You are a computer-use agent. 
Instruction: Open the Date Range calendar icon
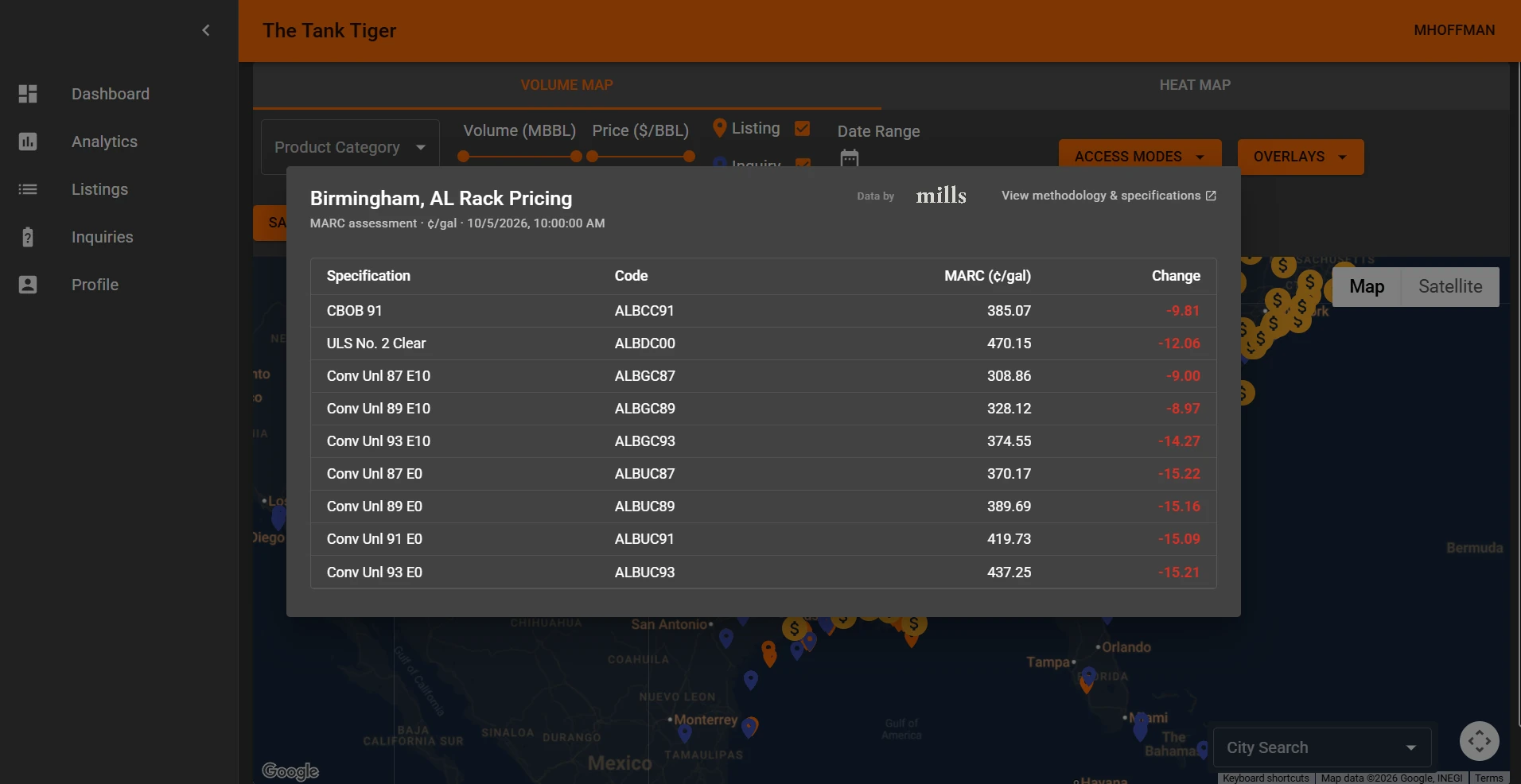point(850,158)
